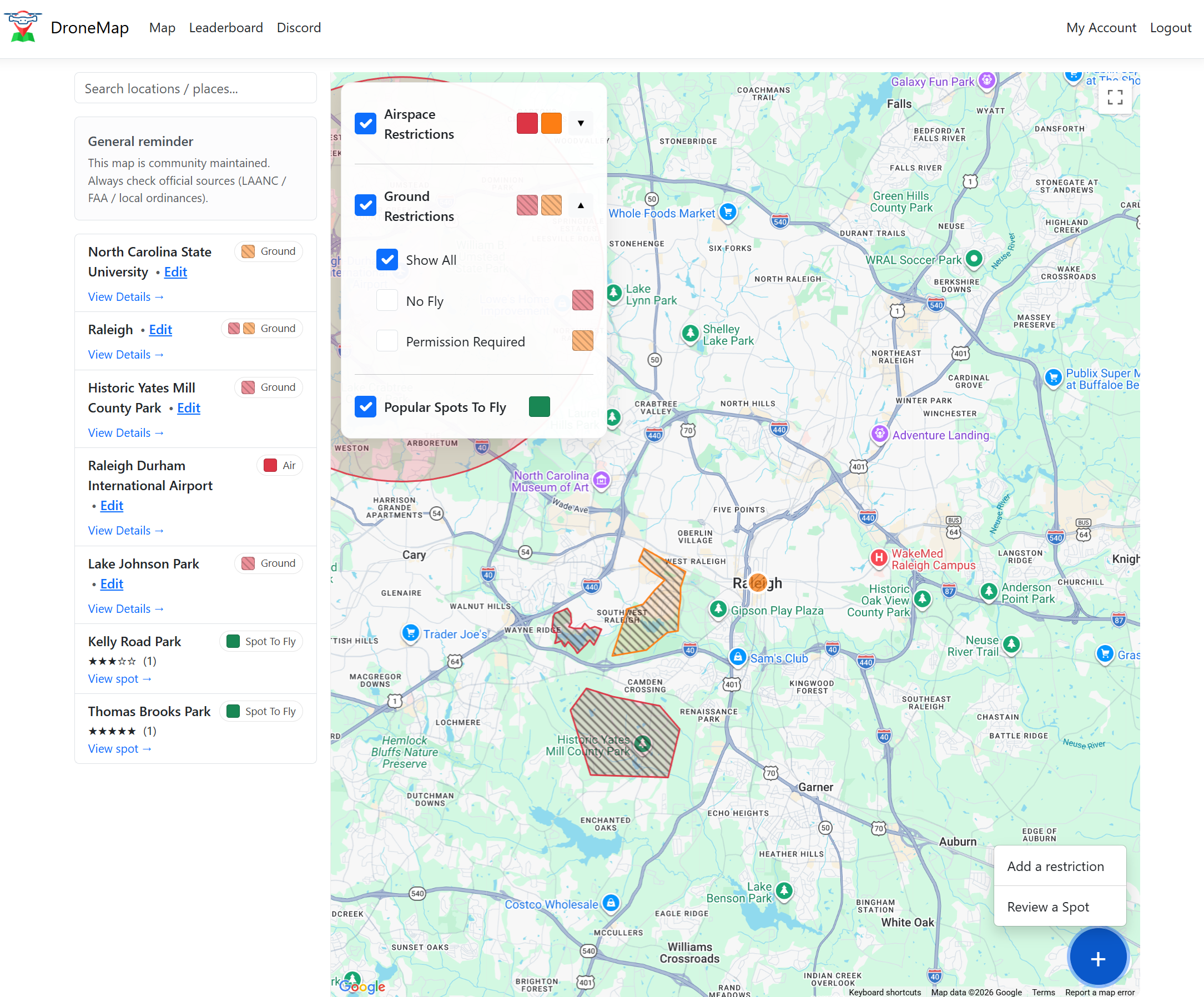Open the Leaderboard page

(226, 28)
